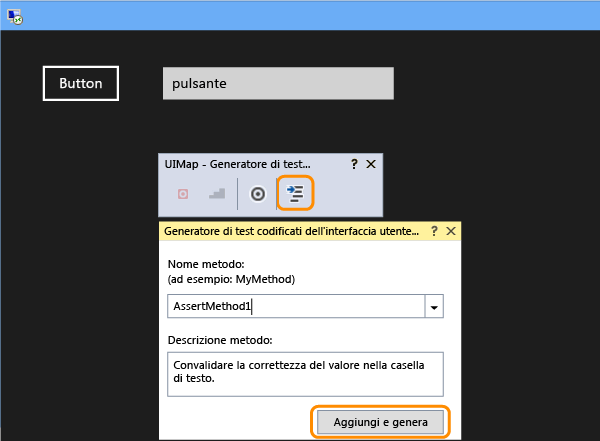
Task: Click the remote desktop icon in title bar
Action: [15, 16]
